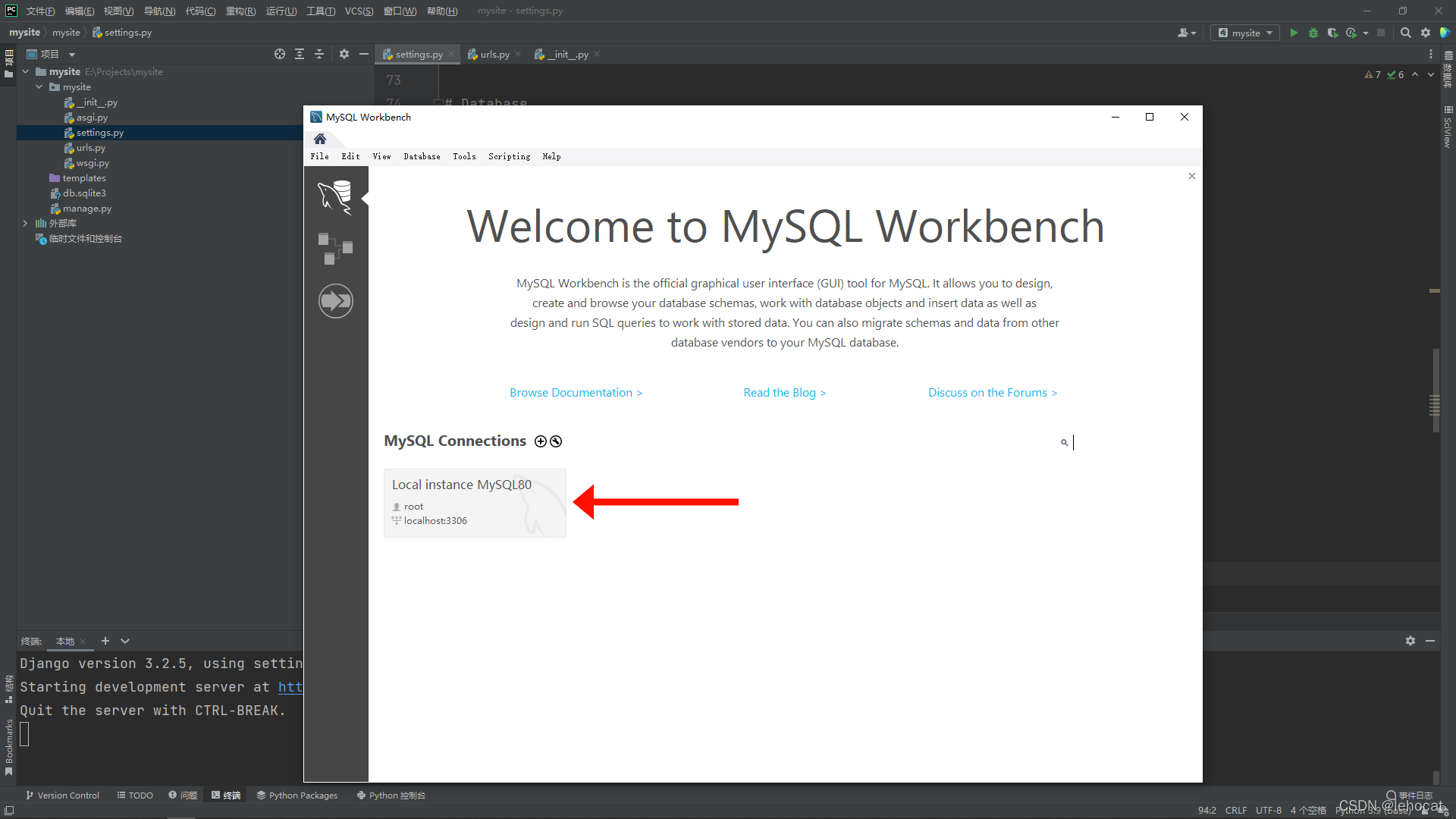Select manage.py in project tree
The height and width of the screenshot is (819, 1456).
[x=87, y=209]
